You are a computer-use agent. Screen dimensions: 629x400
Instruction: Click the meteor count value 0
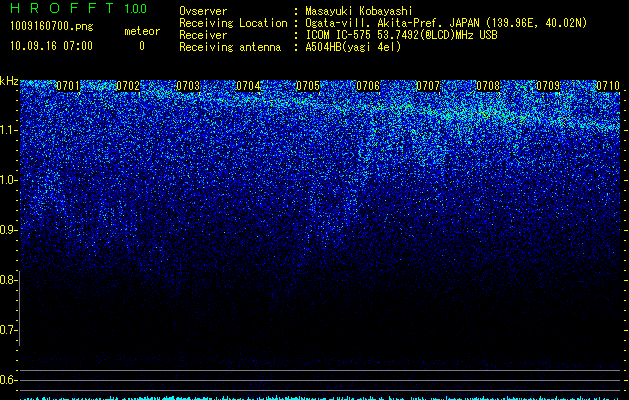142,46
